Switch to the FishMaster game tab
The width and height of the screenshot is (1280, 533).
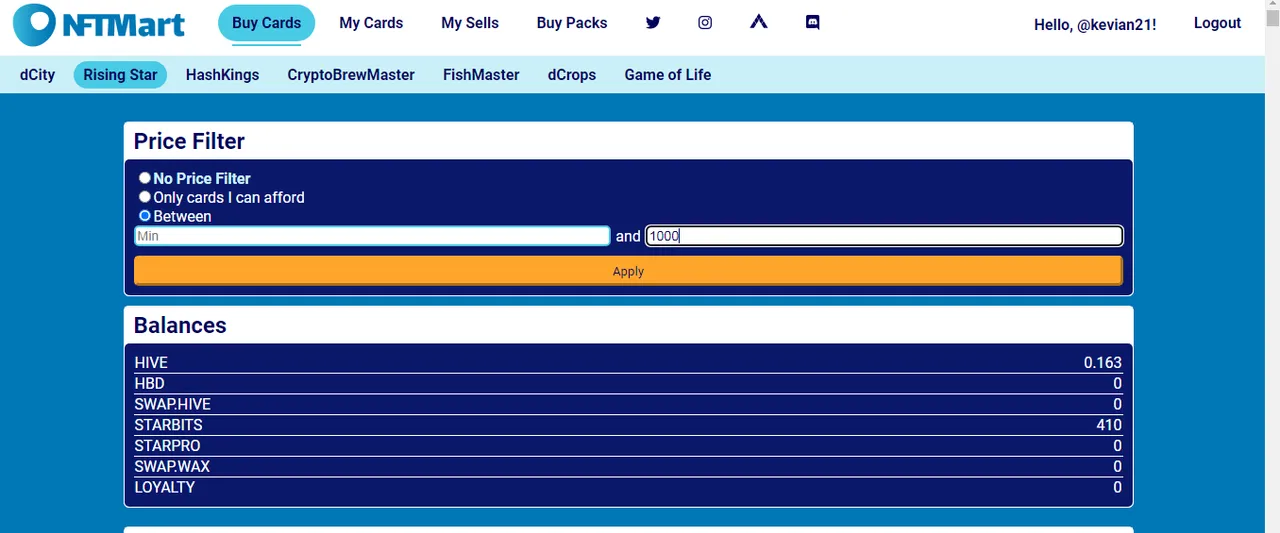(481, 75)
